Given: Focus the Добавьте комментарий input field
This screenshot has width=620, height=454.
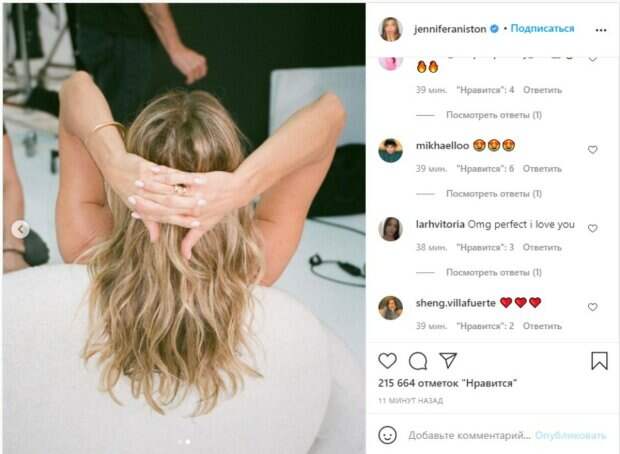Looking at the screenshot, I should tap(469, 435).
